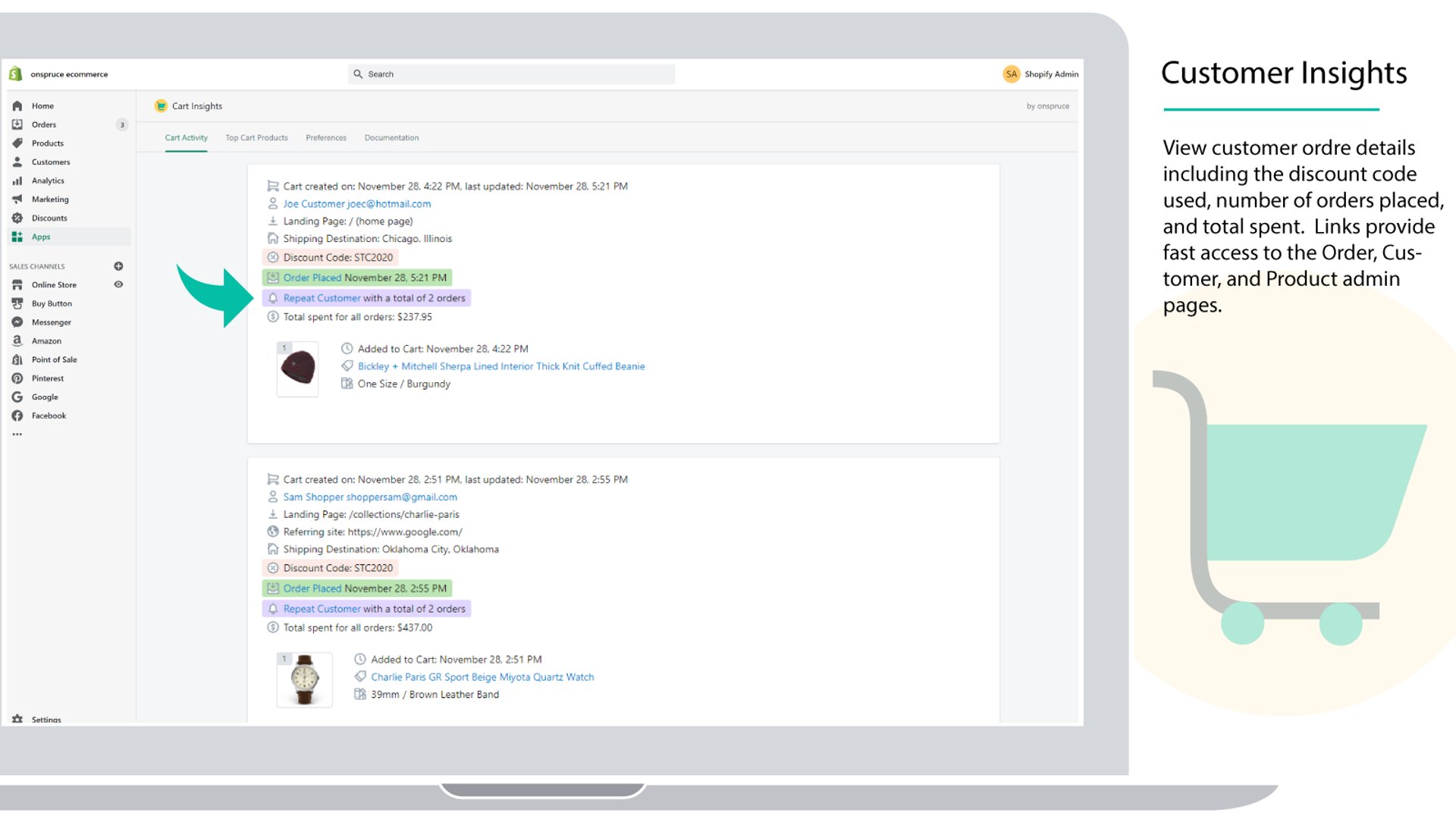Image resolution: width=1456 pixels, height=819 pixels.
Task: Open the Online Store icon
Action: coord(17,285)
